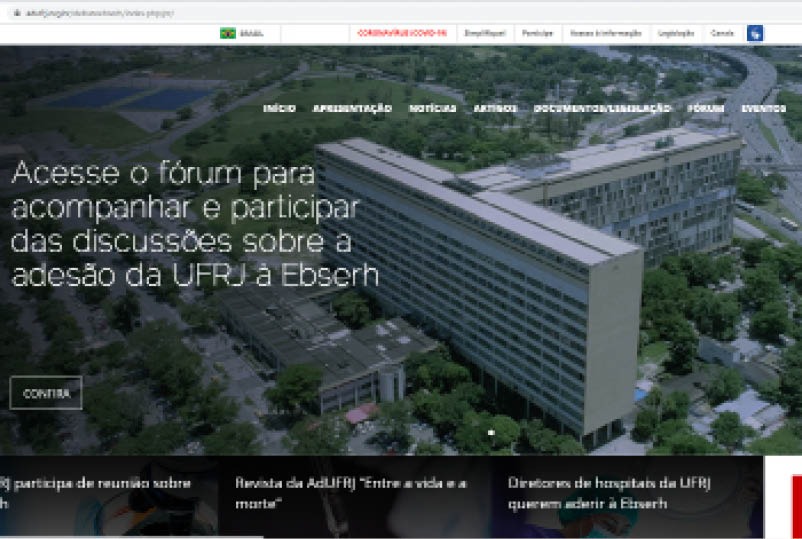
Task: Open the Coronavirus (COVID-19) link
Action: point(403,33)
